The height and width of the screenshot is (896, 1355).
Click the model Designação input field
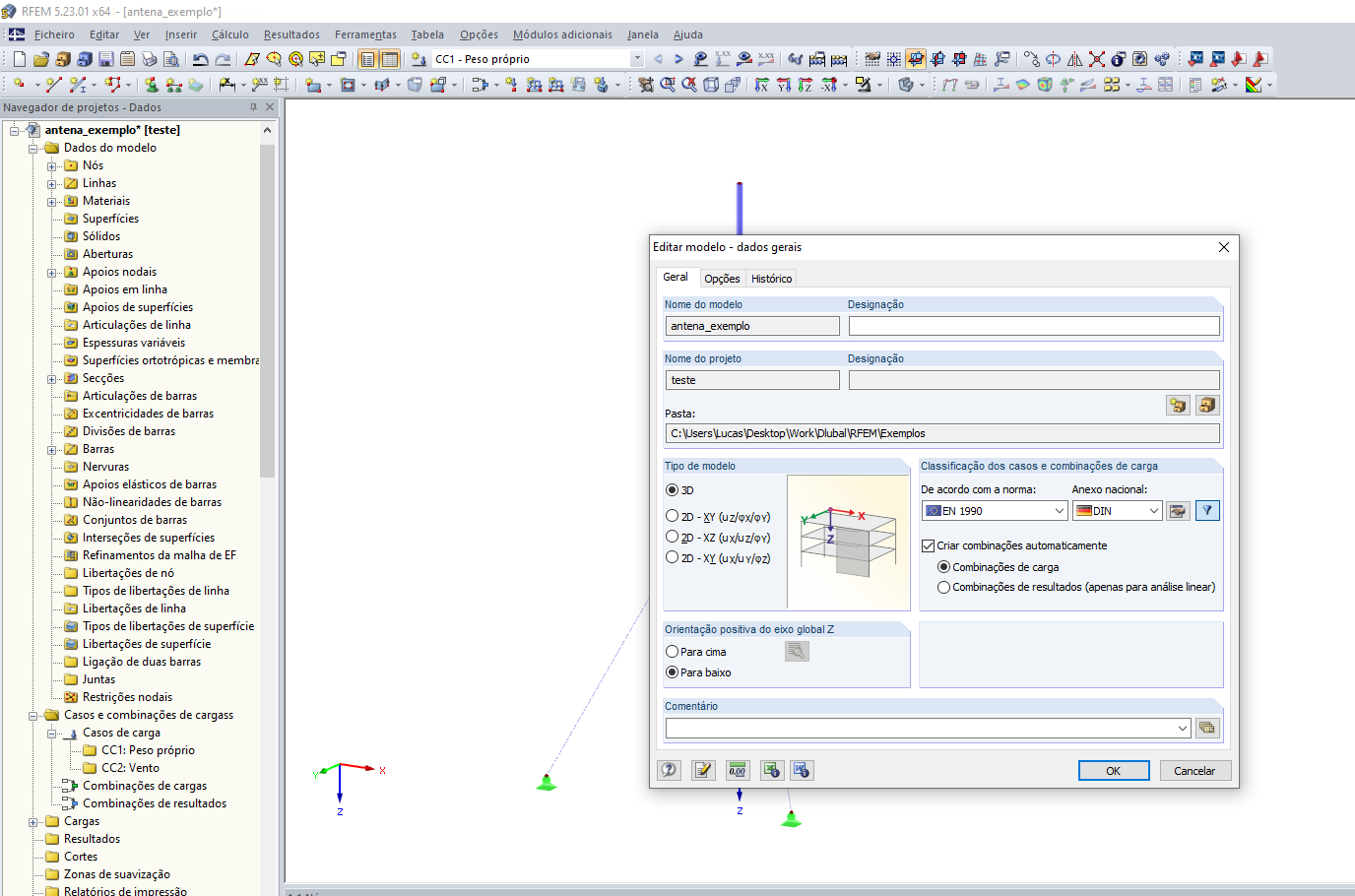[1034, 326]
